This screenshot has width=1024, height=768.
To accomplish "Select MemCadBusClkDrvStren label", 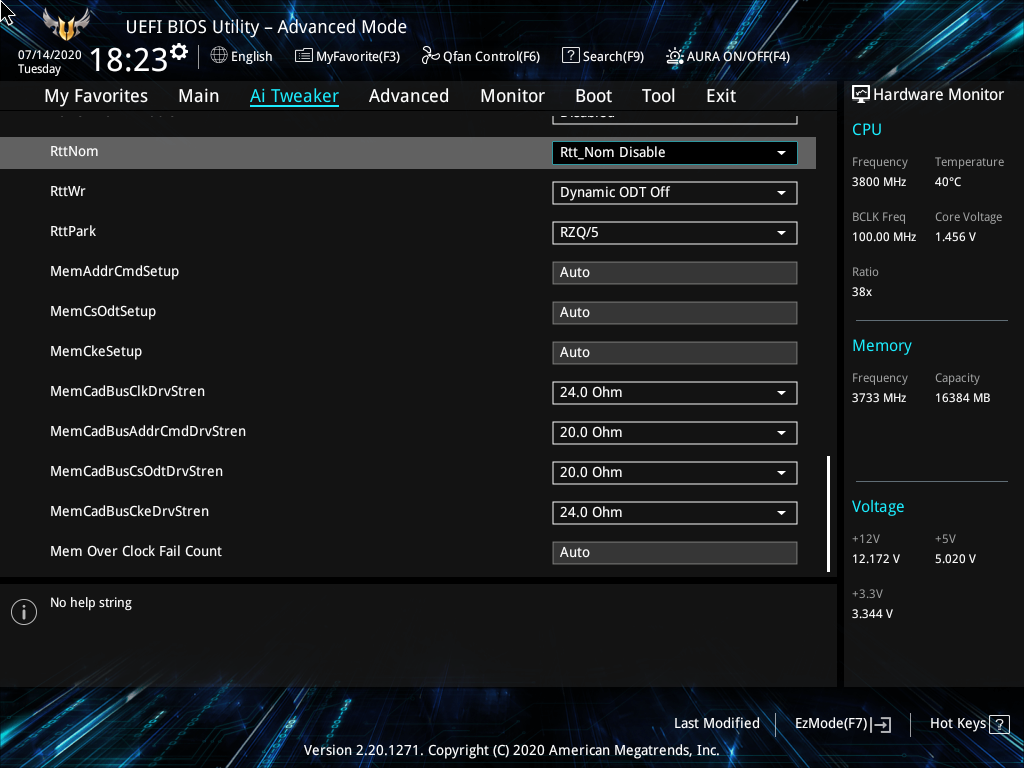I will pyautogui.click(x=127, y=391).
